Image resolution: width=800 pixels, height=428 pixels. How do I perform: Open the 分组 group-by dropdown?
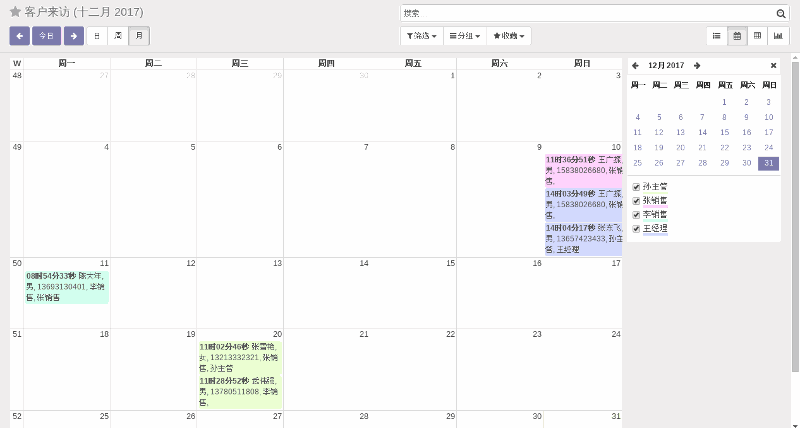(465, 36)
